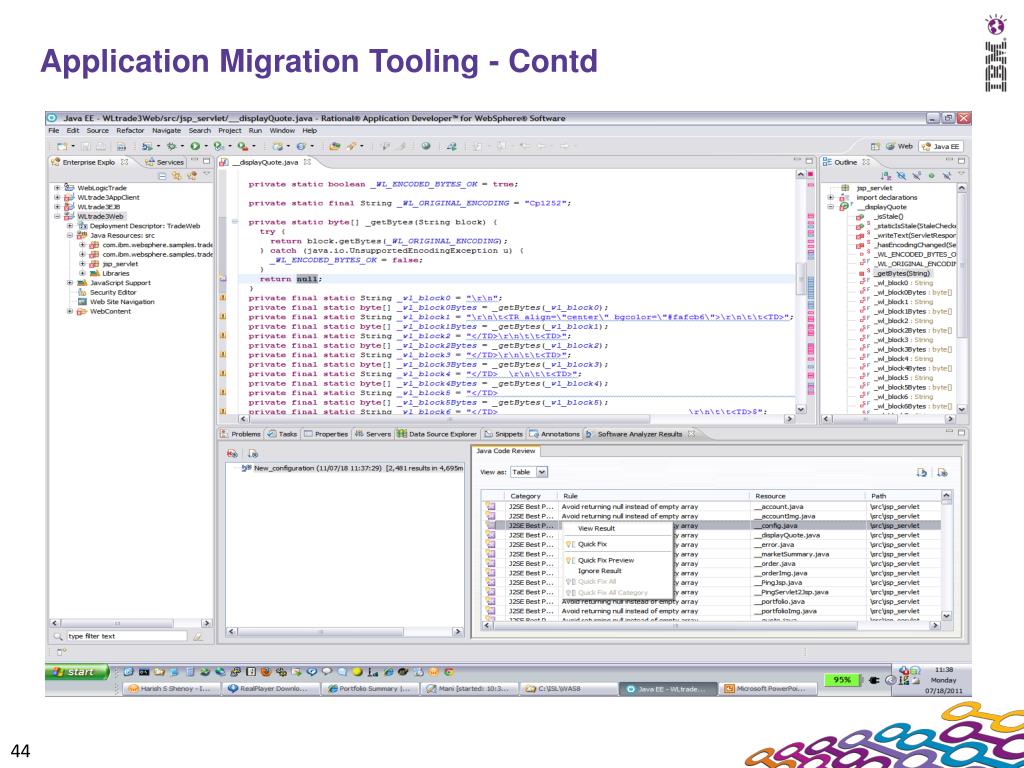Viewport: 1024px width, 768px height.
Task: Open the Refactor menu
Action: pos(131,131)
